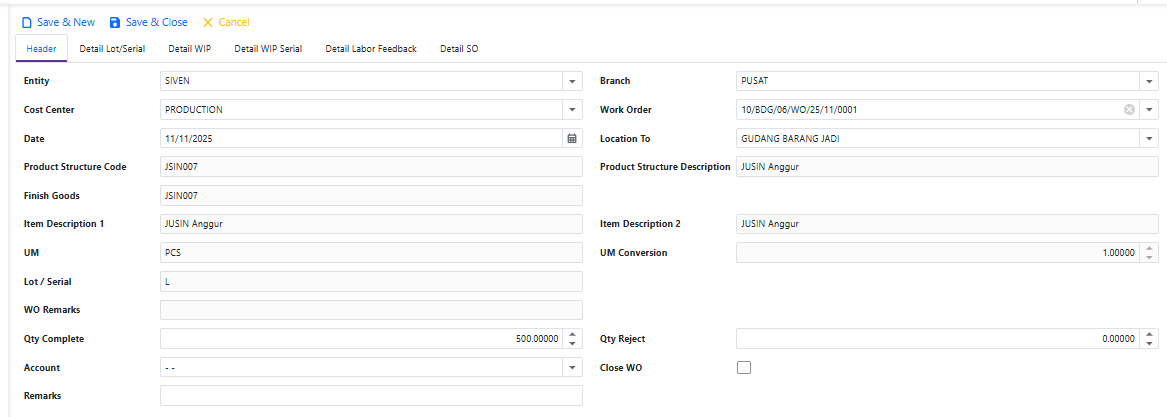Click the UM Conversion up arrow

tap(1149, 248)
